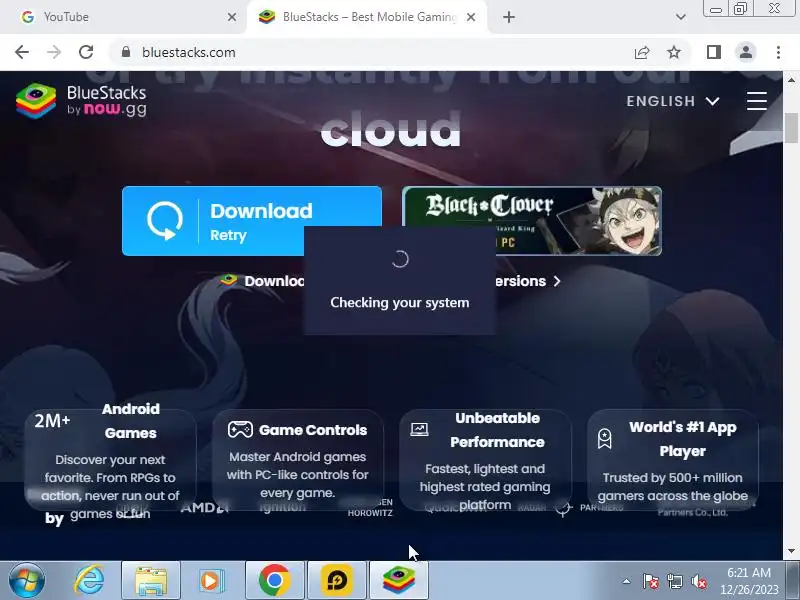Open a new browser tab
Viewport: 800px width, 600px height.
[x=509, y=17]
